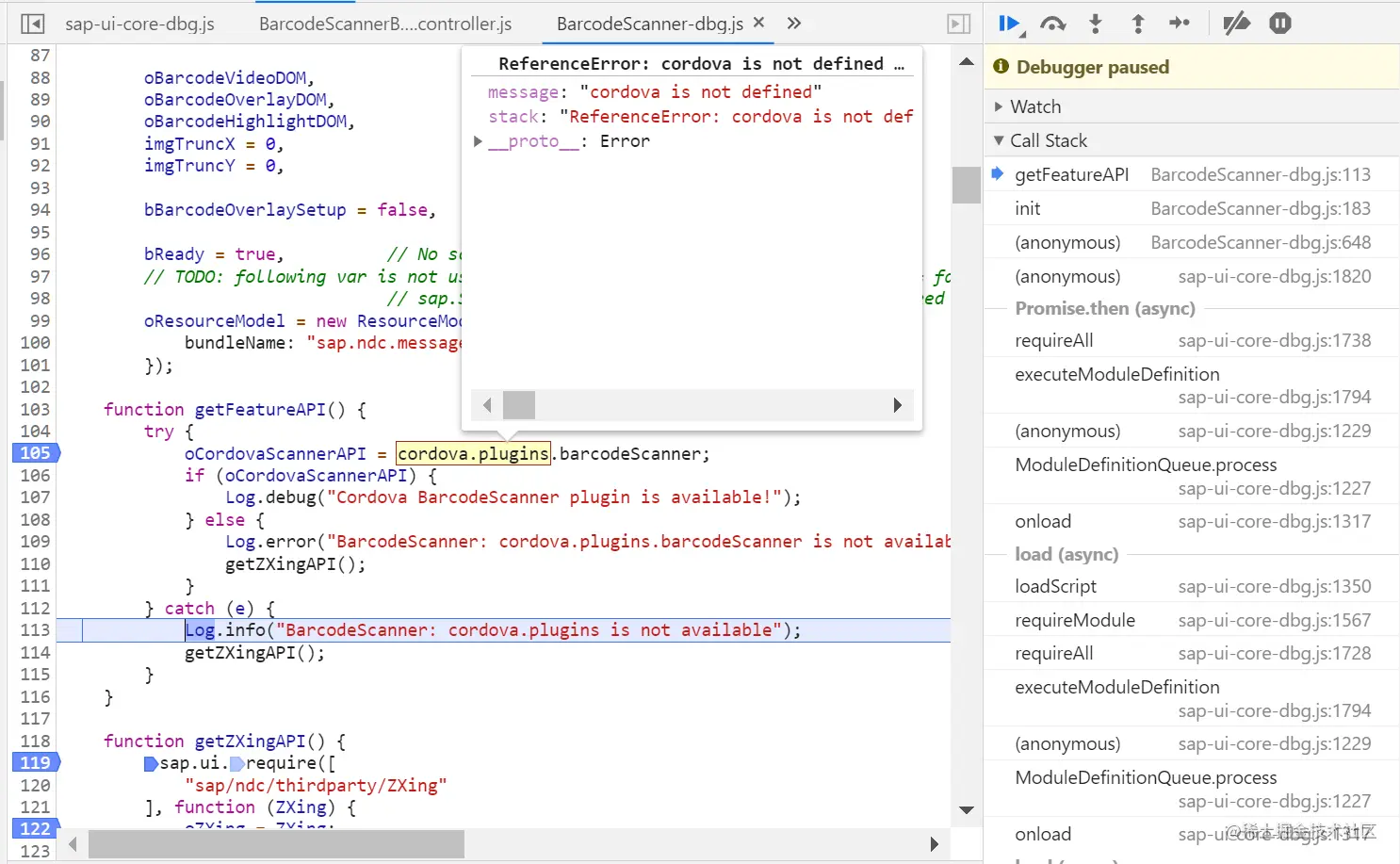Image resolution: width=1400 pixels, height=864 pixels.
Task: Click the editor's horizontal scroll-left arrow
Action: [x=73, y=844]
